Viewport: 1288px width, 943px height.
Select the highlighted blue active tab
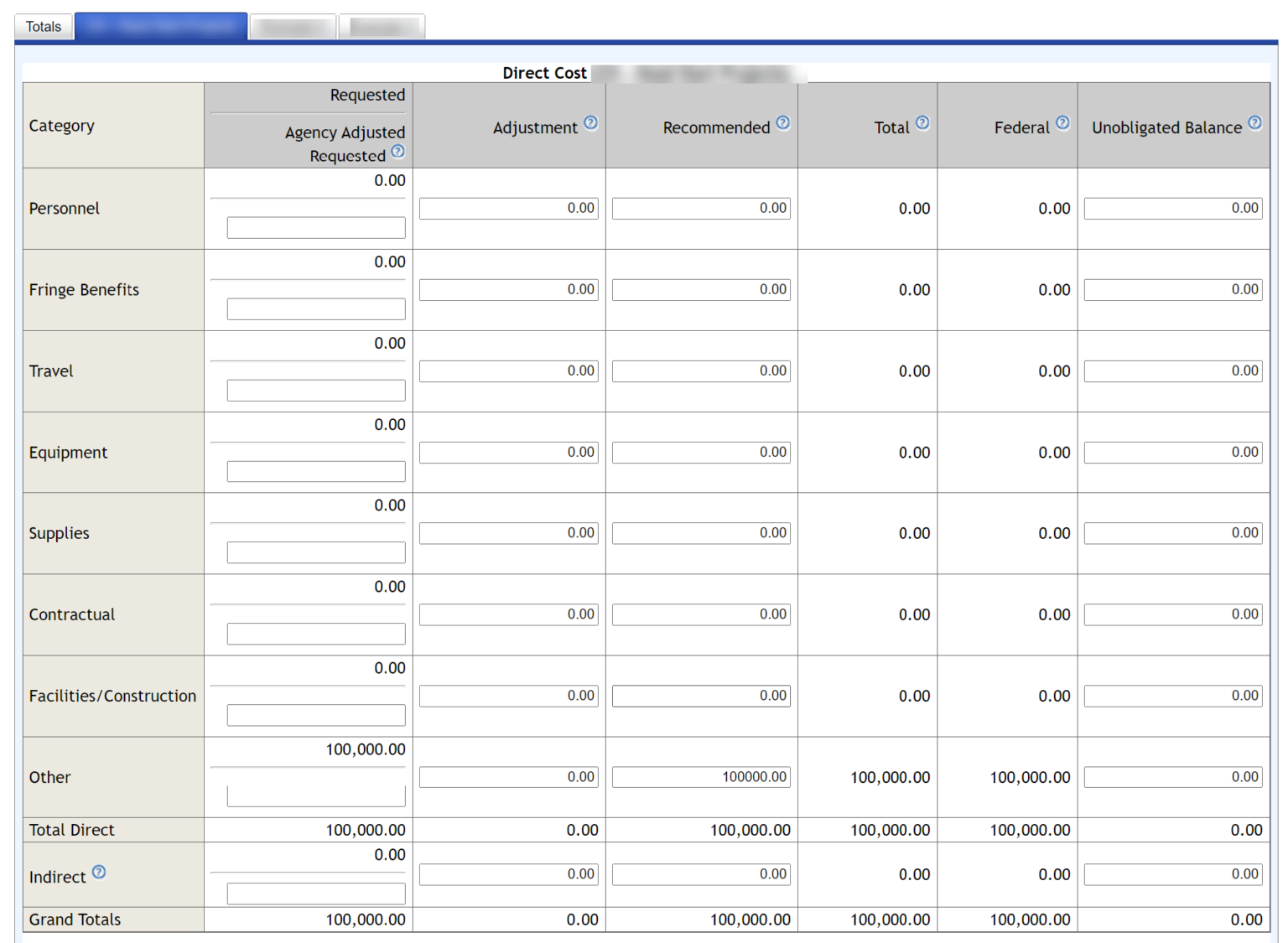pyautogui.click(x=161, y=27)
